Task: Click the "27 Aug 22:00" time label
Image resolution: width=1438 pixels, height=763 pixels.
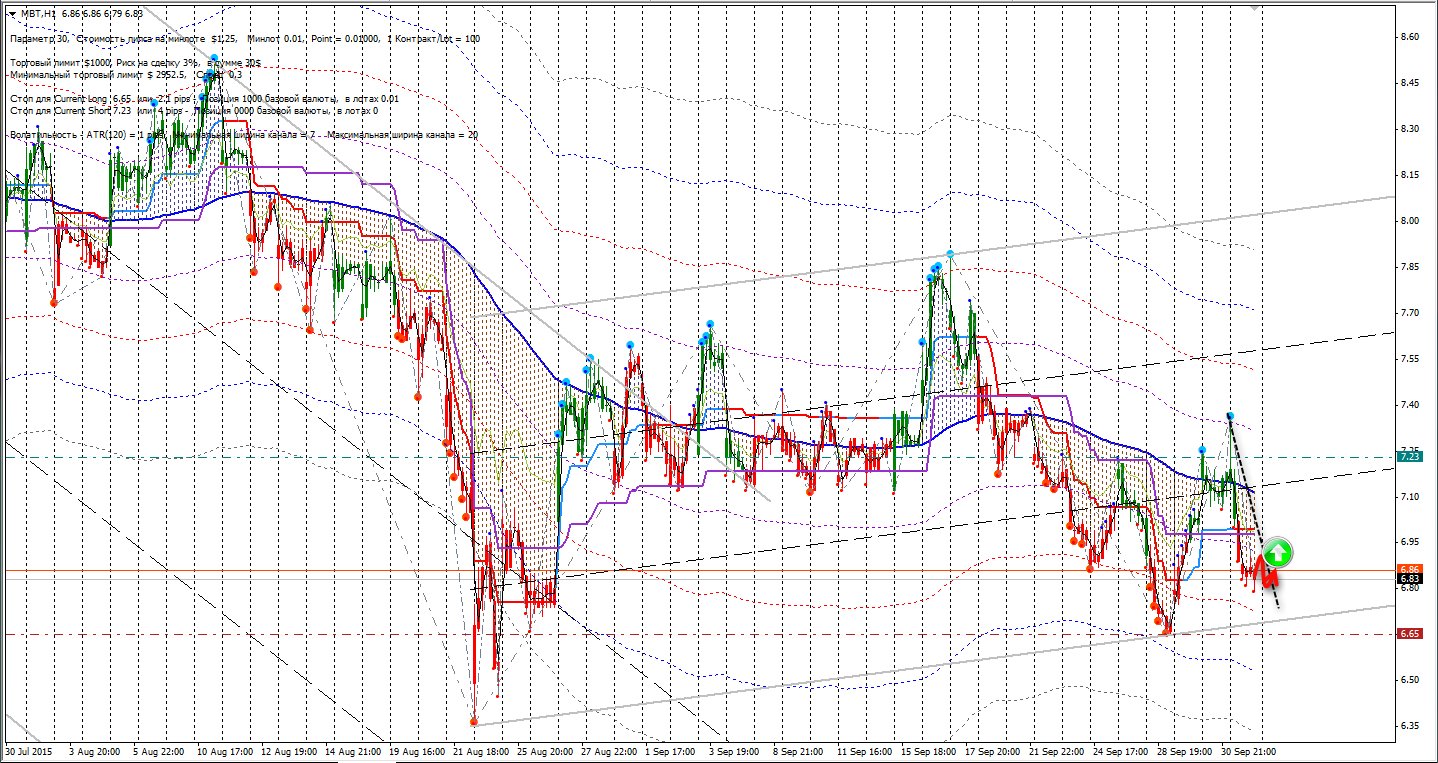Action: [609, 750]
